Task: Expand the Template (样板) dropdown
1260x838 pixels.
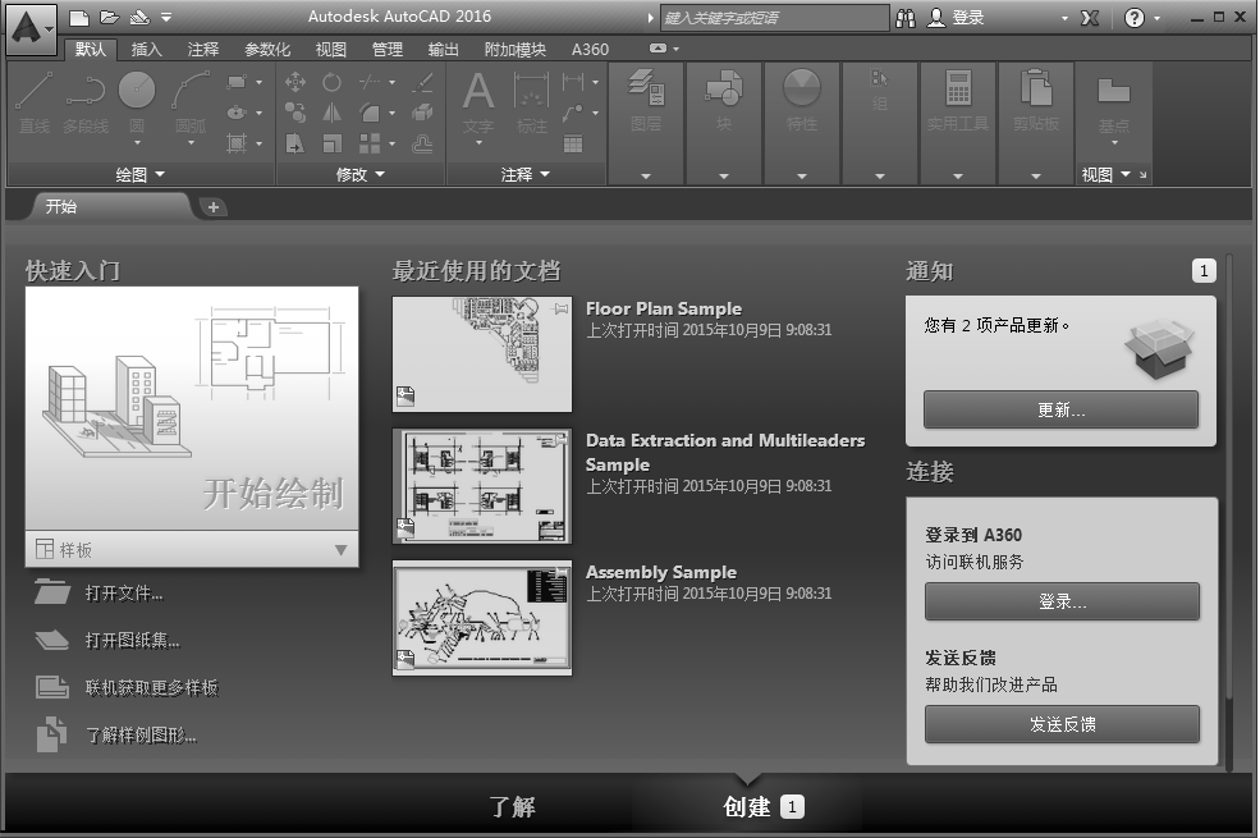Action: click(x=340, y=550)
